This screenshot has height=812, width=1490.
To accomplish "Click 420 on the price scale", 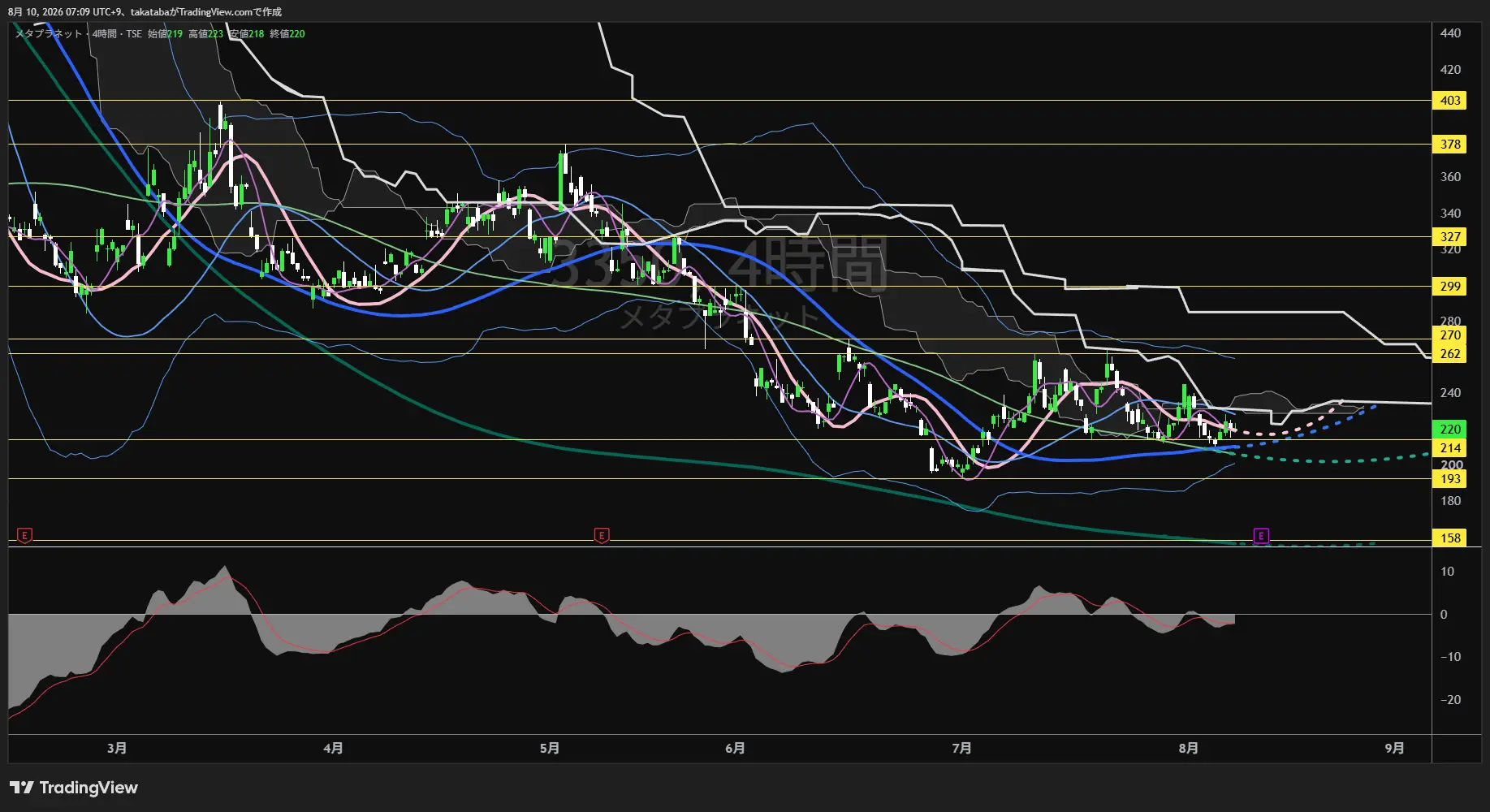I will click(x=1450, y=70).
